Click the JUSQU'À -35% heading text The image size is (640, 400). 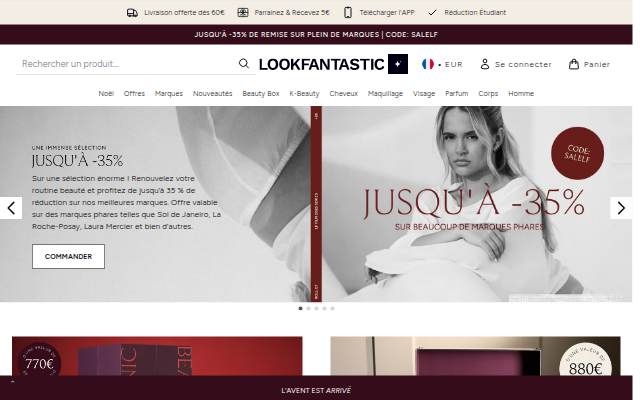click(78, 160)
